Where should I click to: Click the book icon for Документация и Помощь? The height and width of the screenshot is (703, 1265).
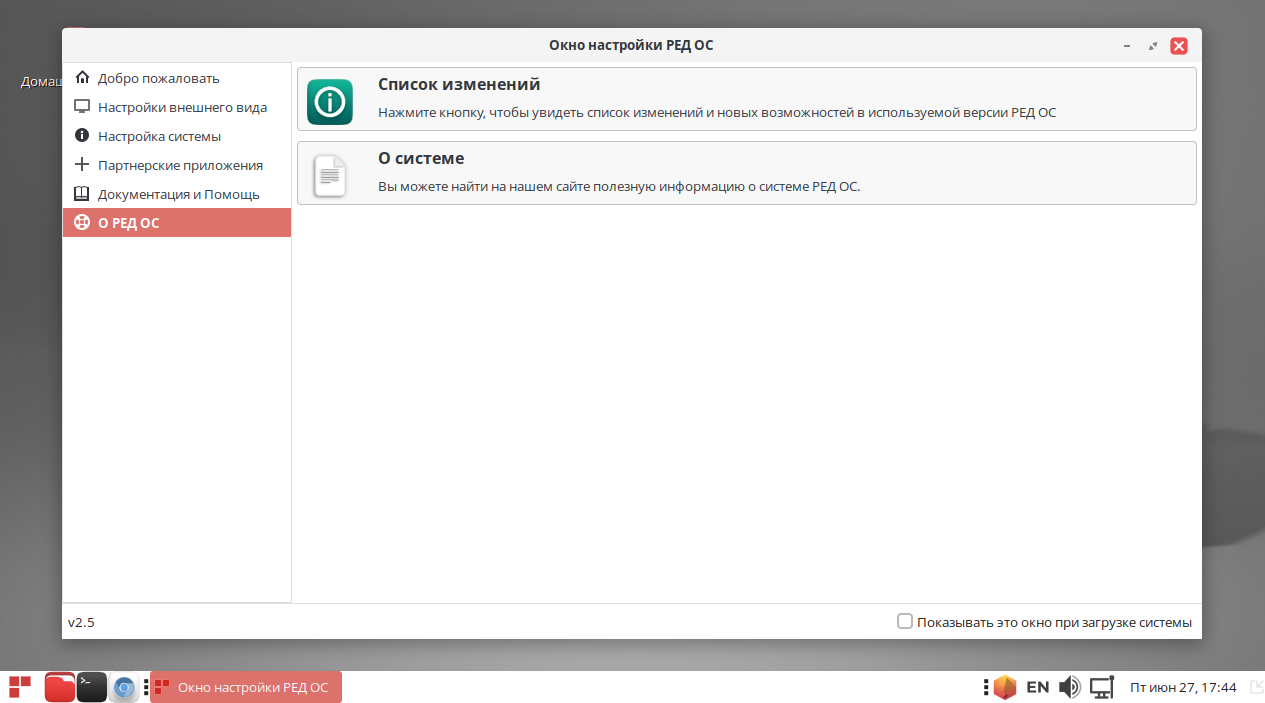click(82, 194)
